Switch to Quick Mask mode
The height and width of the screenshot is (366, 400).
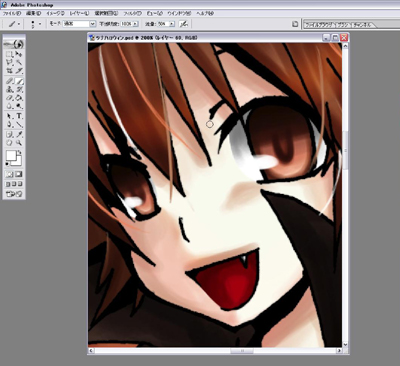[x=19, y=174]
